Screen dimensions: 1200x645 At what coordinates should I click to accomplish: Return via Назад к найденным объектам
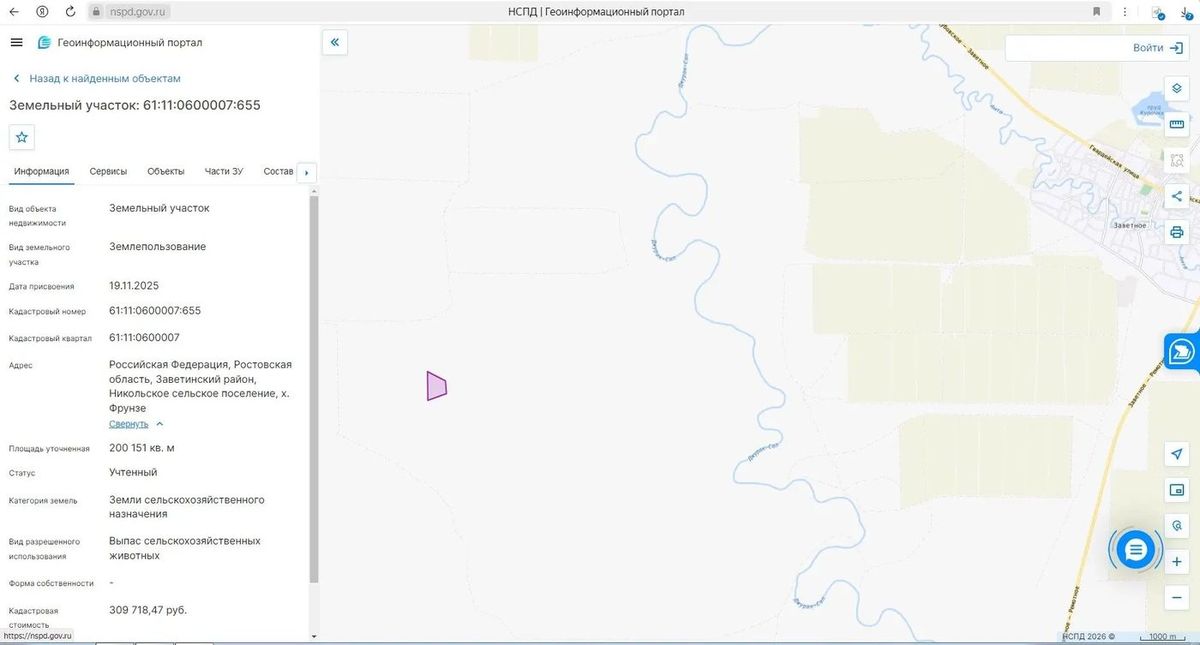(96, 78)
